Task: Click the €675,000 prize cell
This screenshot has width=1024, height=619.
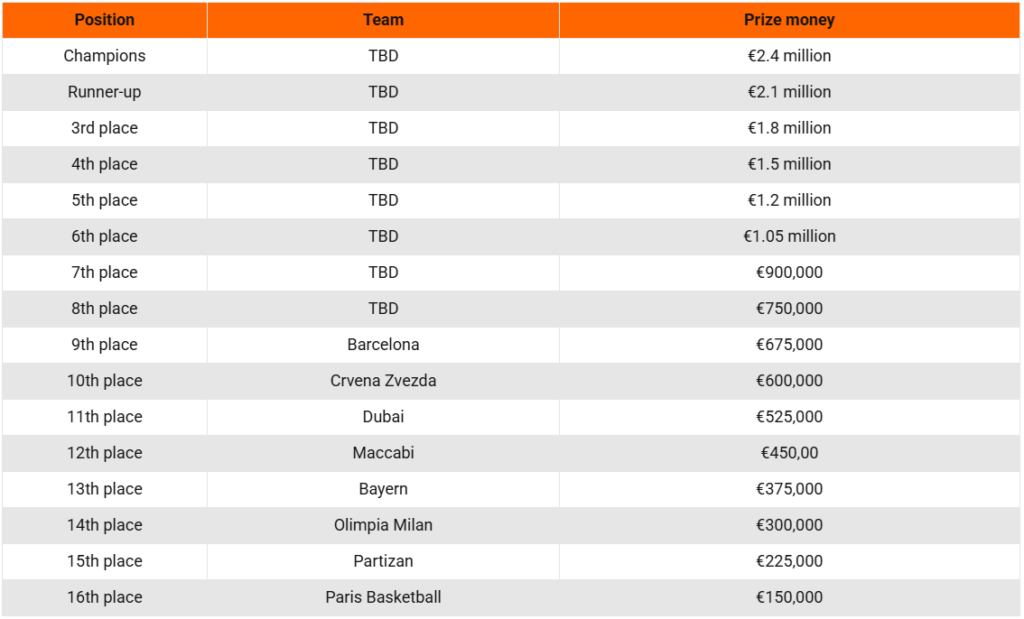Action: point(789,344)
